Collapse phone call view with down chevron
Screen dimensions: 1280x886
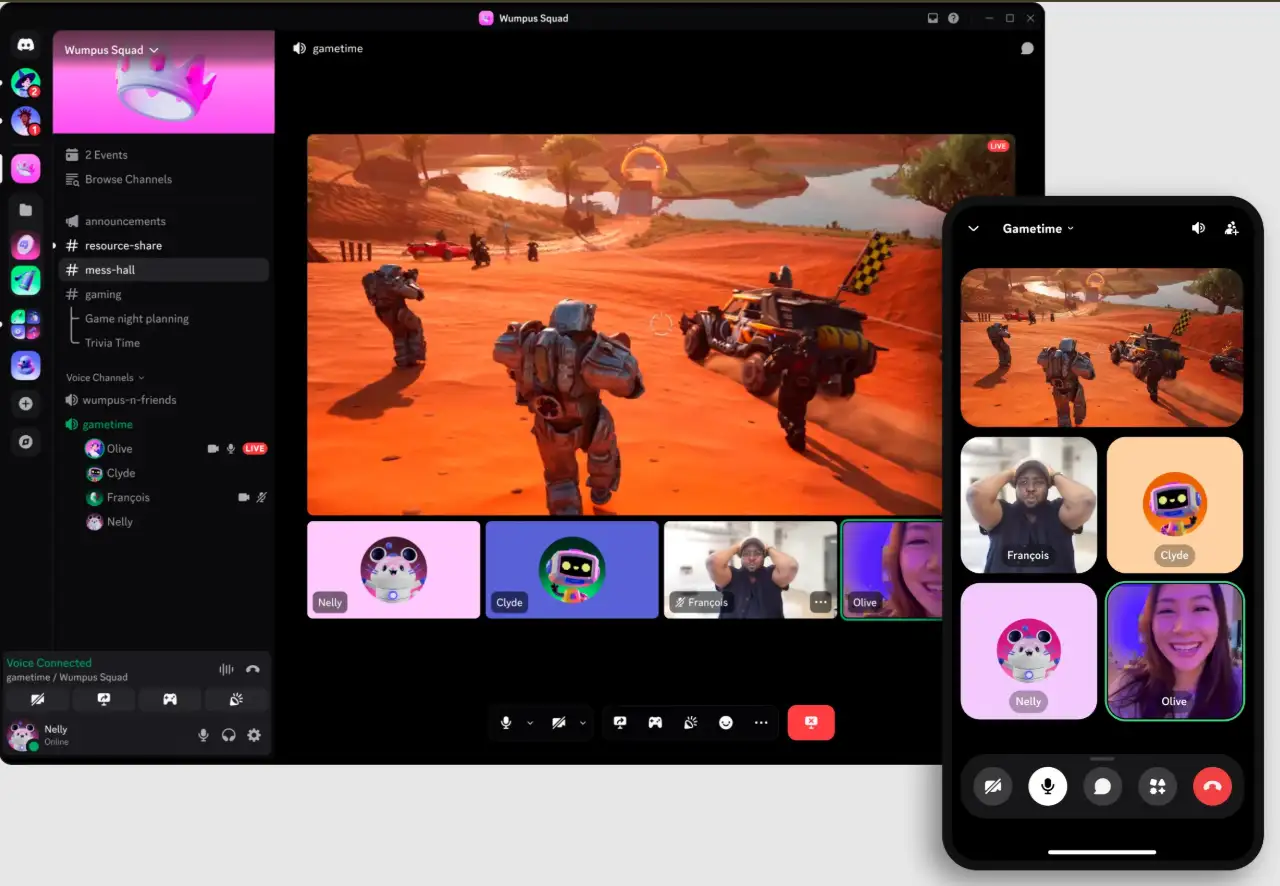tap(974, 228)
